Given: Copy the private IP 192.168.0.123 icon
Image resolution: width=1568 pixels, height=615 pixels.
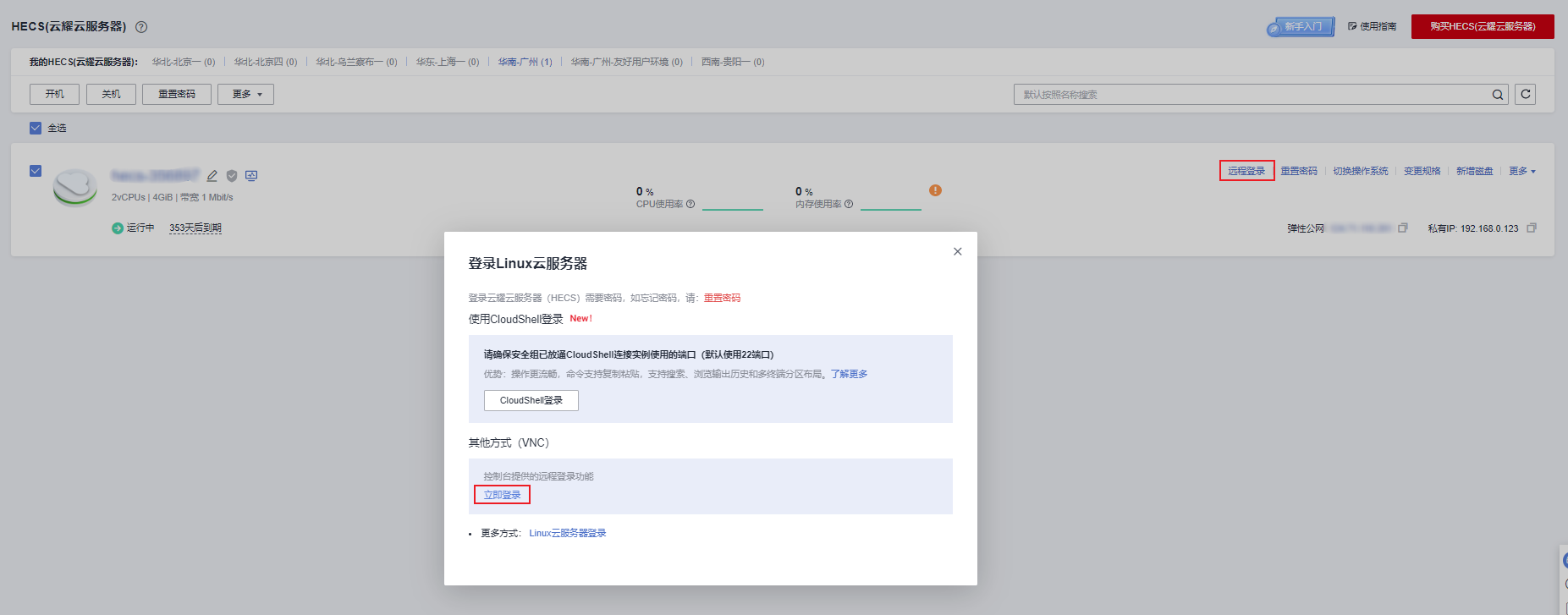Looking at the screenshot, I should coord(1532,228).
